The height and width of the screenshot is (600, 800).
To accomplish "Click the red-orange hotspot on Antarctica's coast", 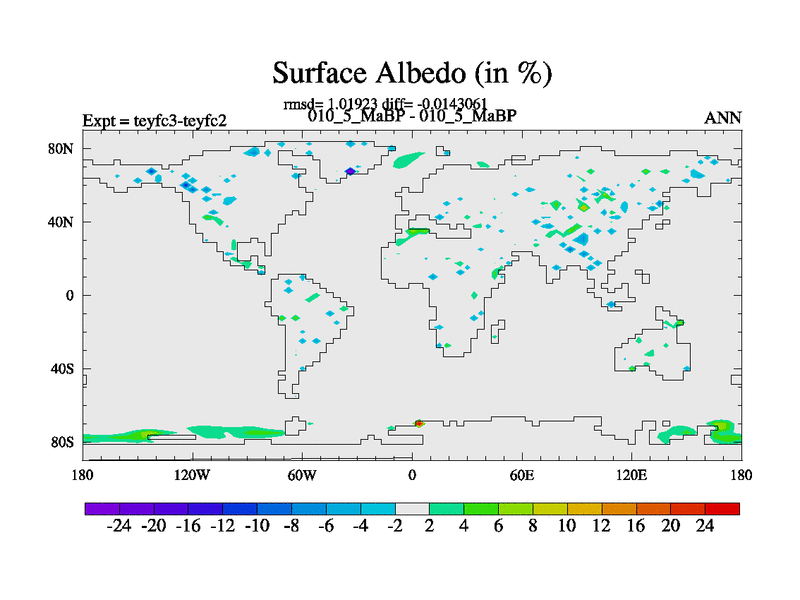I will tap(418, 424).
